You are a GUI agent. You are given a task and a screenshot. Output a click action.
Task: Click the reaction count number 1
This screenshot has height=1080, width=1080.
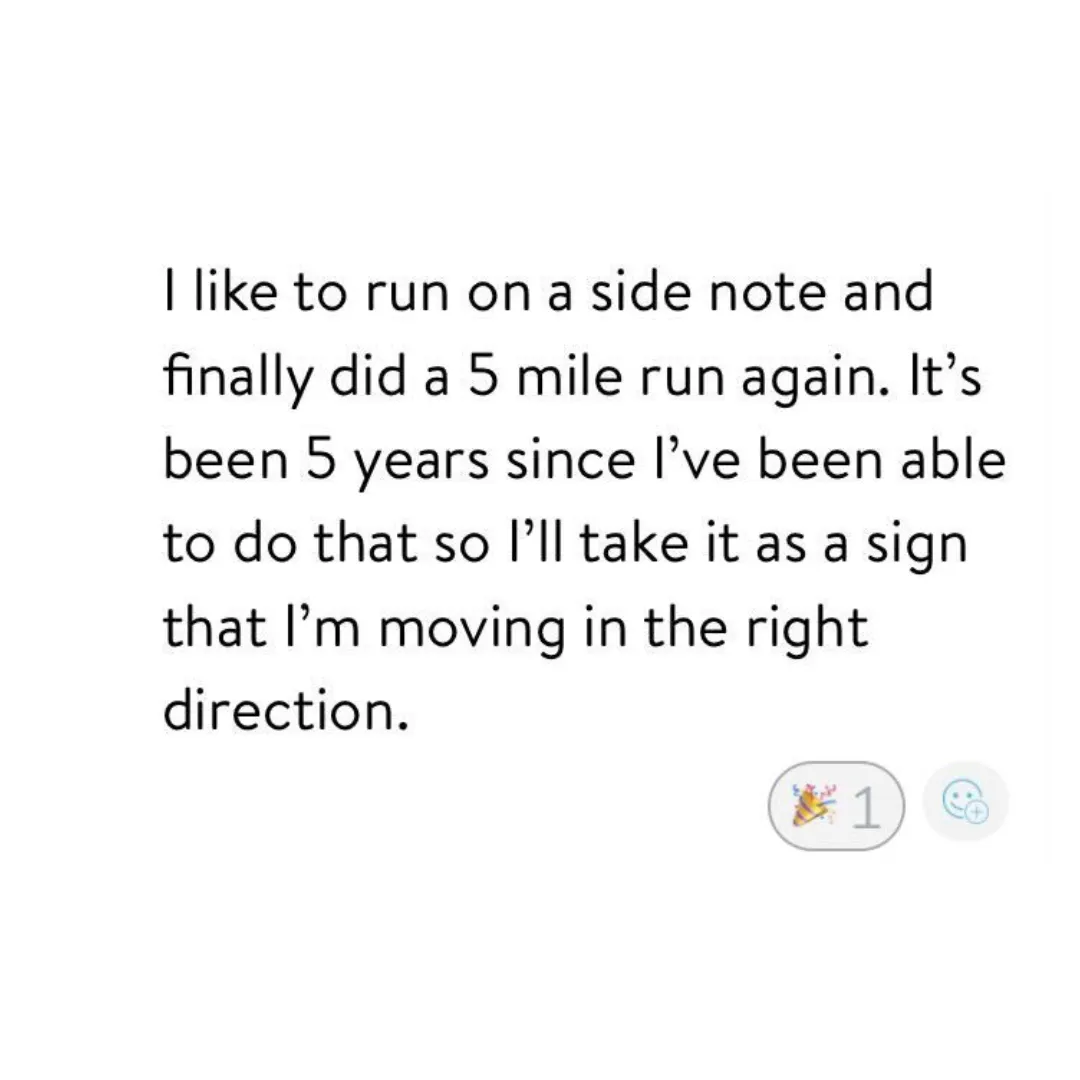click(866, 808)
